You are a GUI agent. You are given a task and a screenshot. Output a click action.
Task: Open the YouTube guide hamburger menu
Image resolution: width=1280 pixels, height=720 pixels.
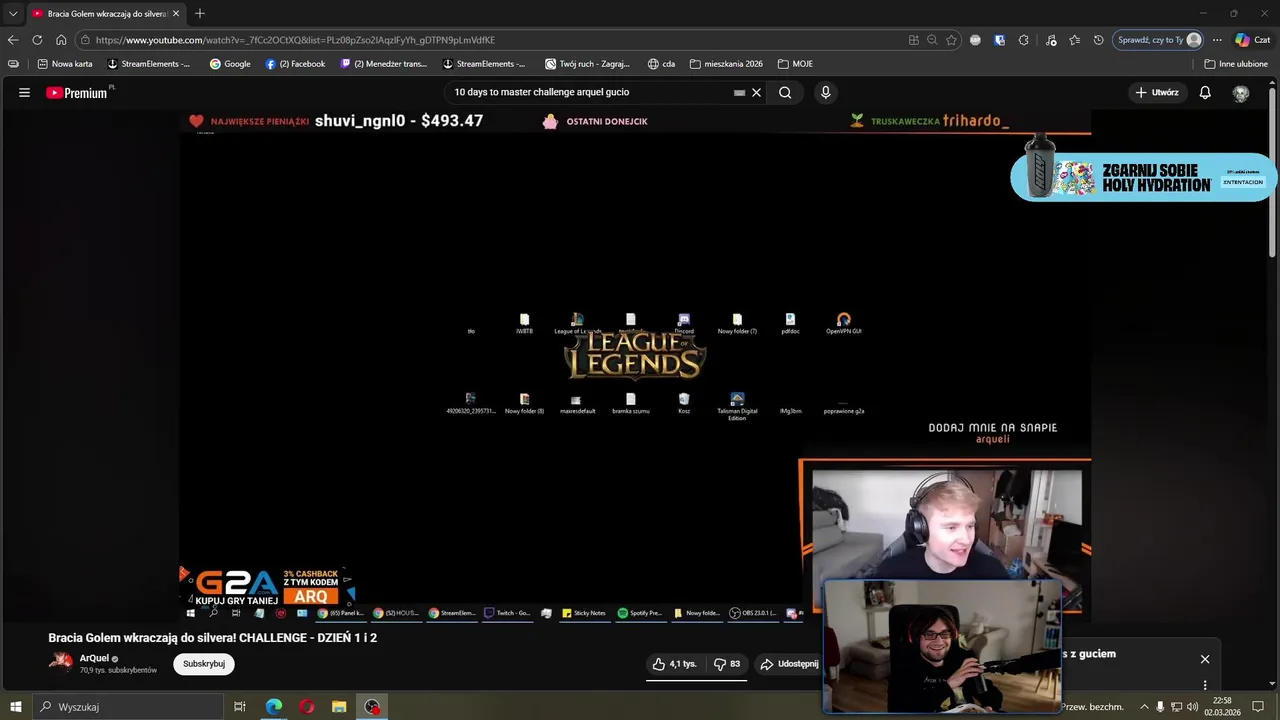[x=24, y=92]
